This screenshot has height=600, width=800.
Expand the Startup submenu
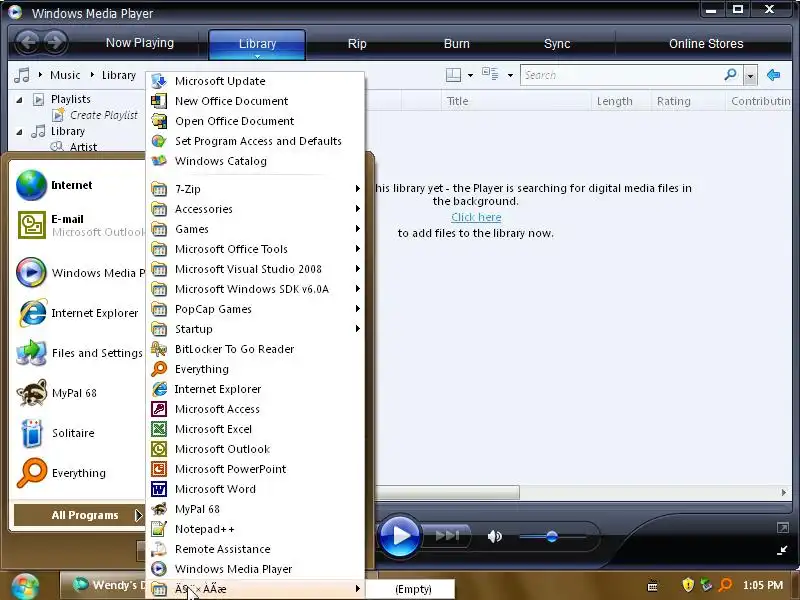coord(255,329)
